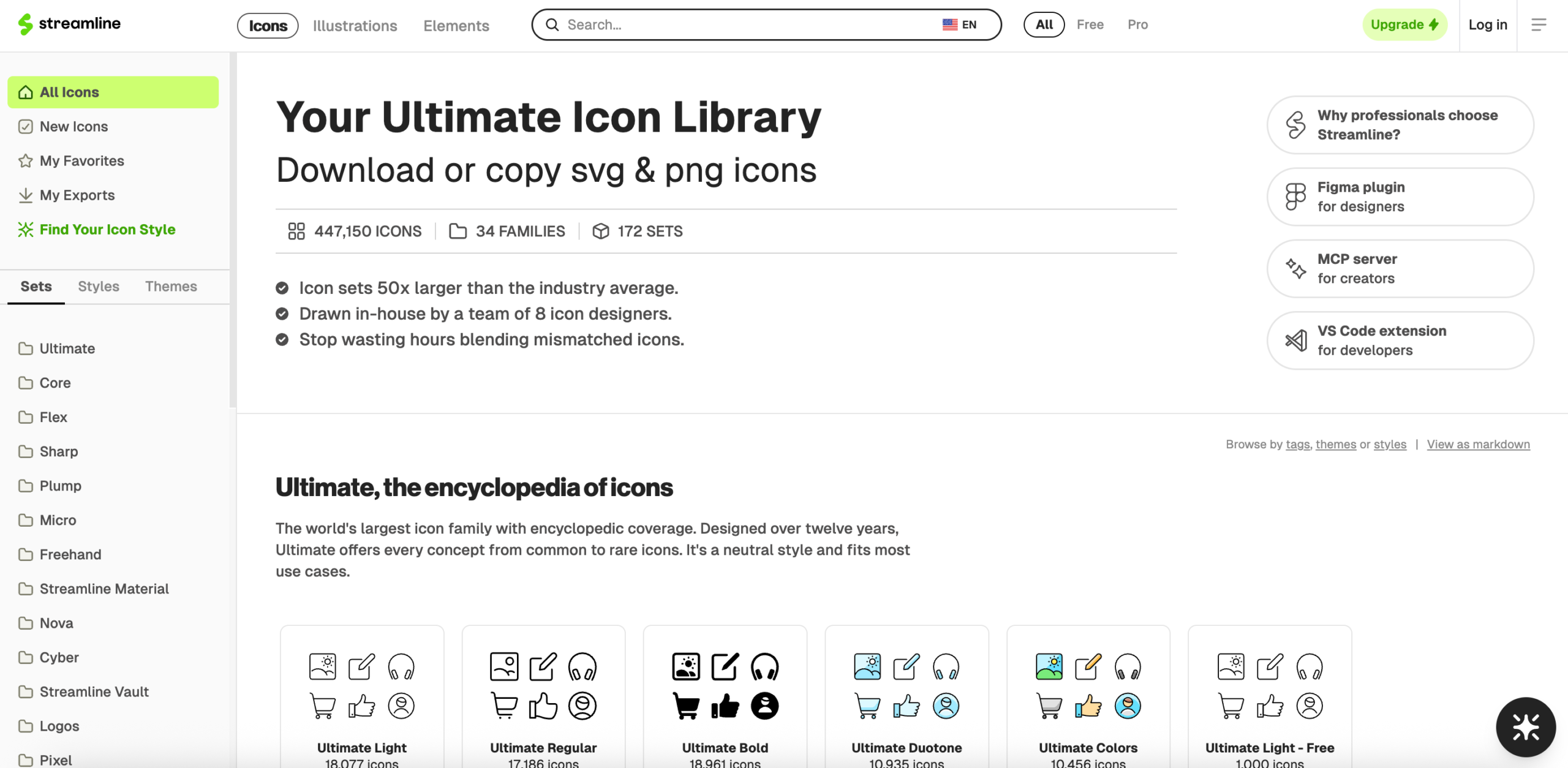
Task: Click the Micro folder icon in sidebar
Action: tap(26, 520)
